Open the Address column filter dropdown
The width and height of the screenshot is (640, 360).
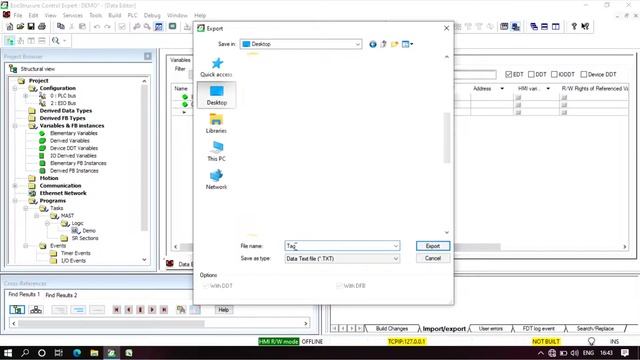click(x=502, y=89)
